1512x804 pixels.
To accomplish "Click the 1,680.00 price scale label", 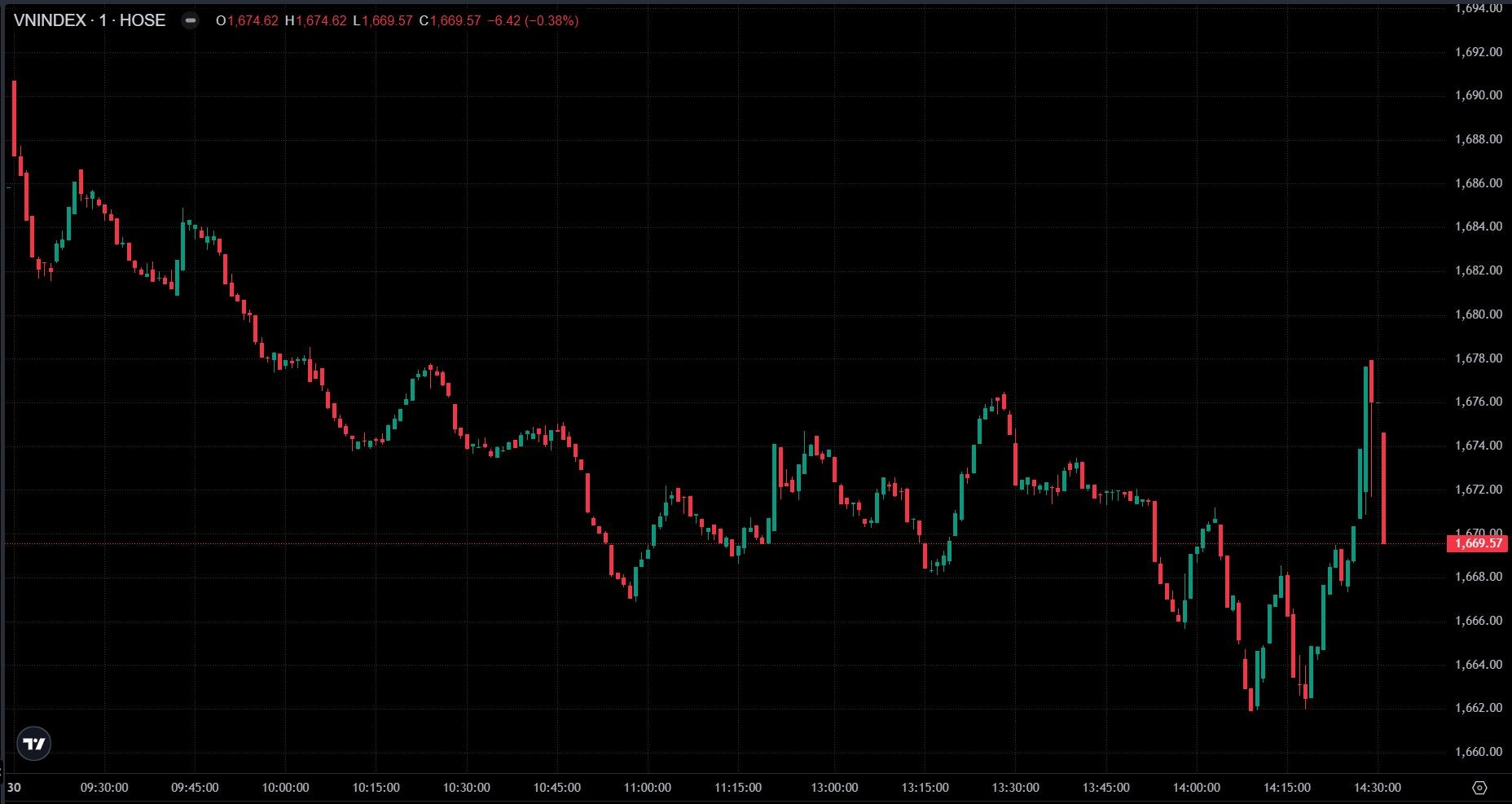I will [x=1478, y=314].
